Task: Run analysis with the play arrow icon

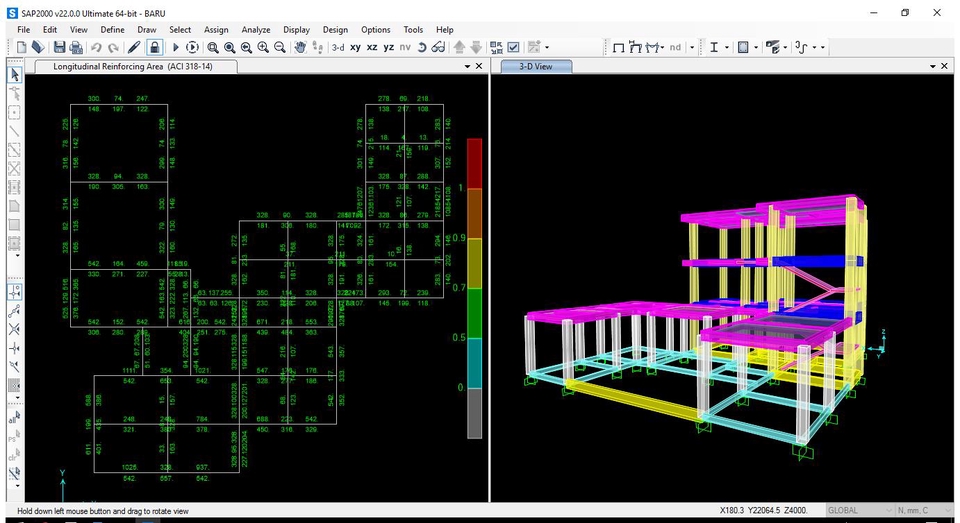Action: [175, 47]
